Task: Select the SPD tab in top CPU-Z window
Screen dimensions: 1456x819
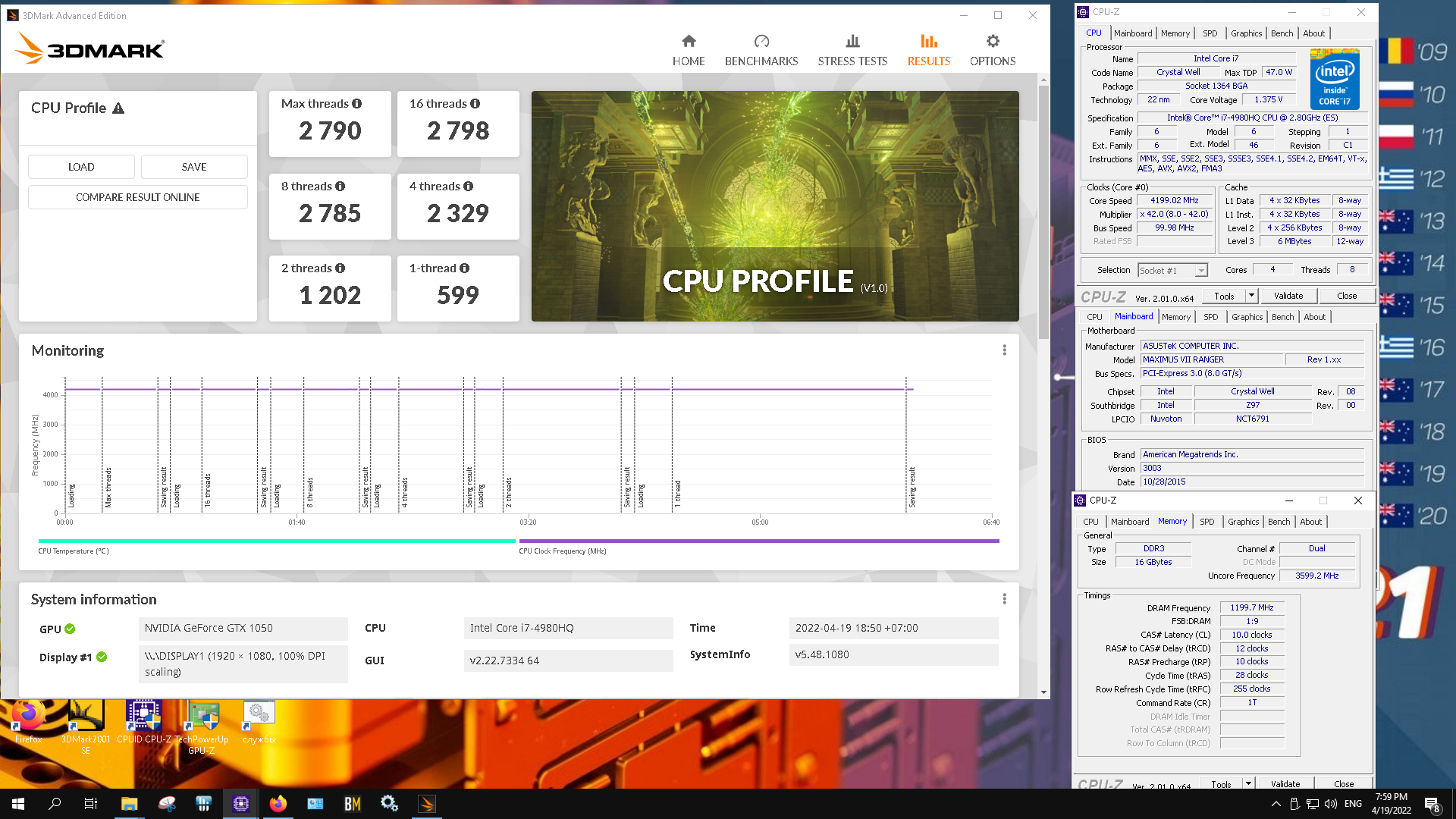Action: (x=1210, y=33)
